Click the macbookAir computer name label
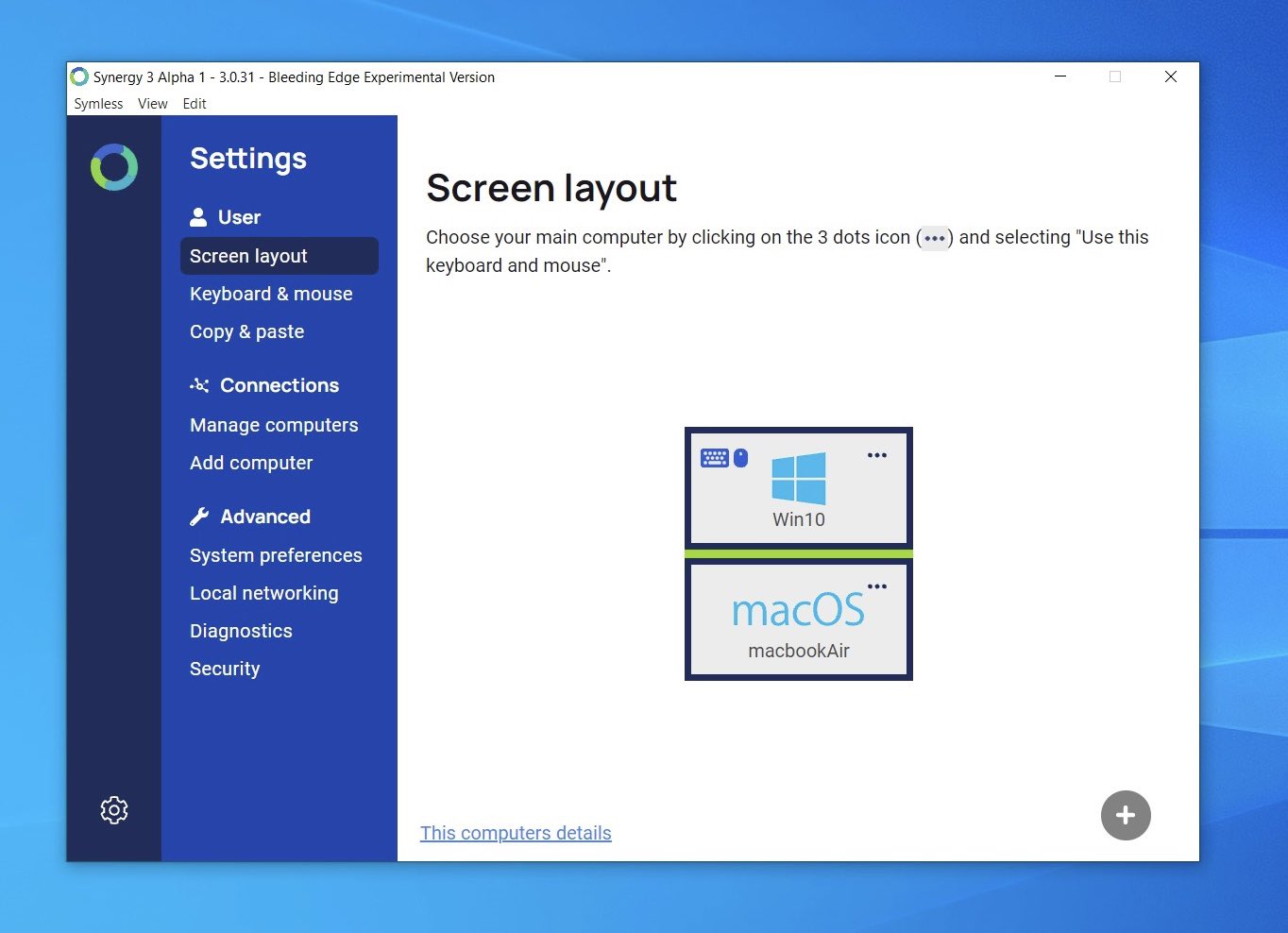The image size is (1288, 933). coord(799,651)
